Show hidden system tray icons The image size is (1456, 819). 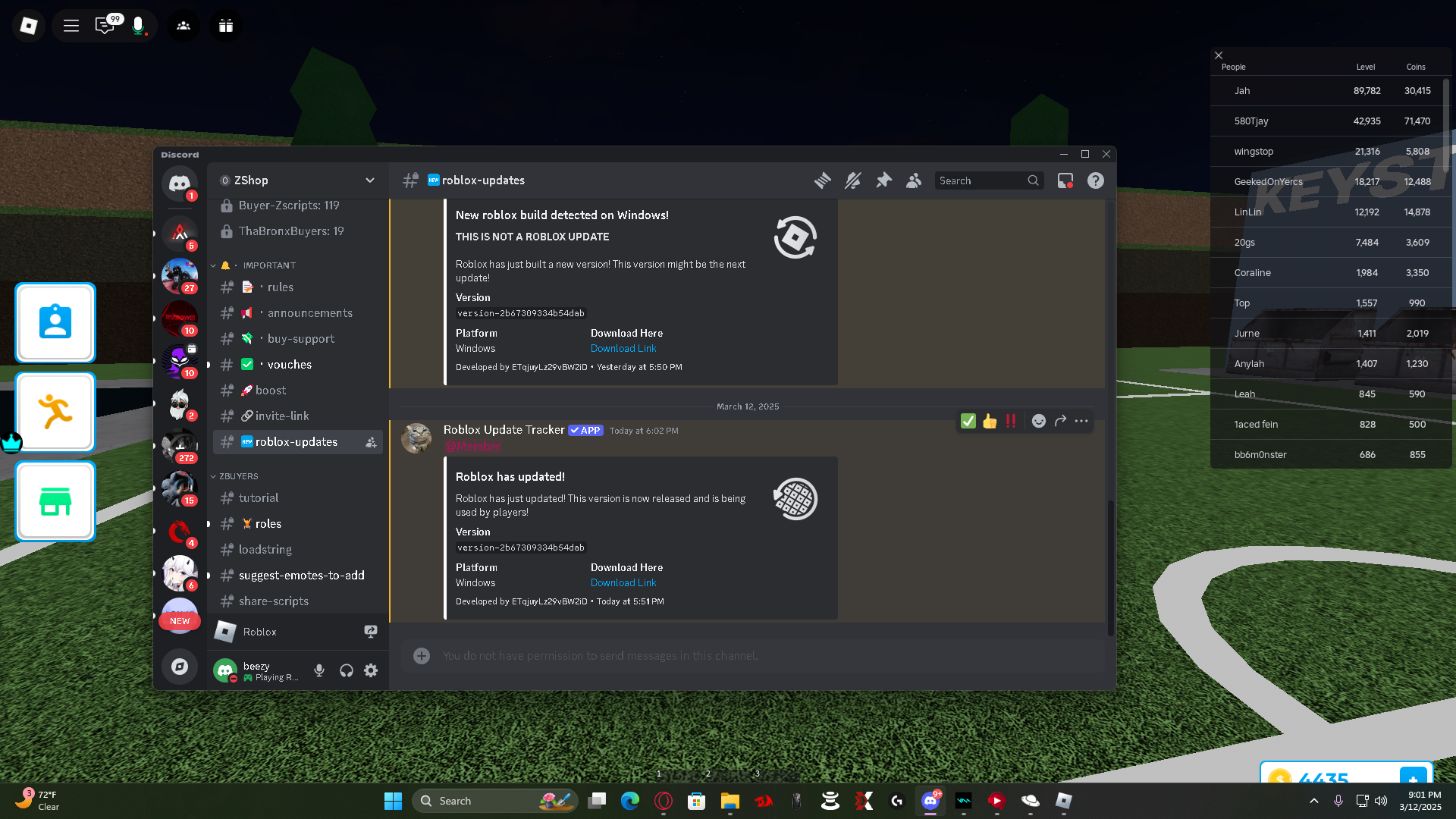1314,801
